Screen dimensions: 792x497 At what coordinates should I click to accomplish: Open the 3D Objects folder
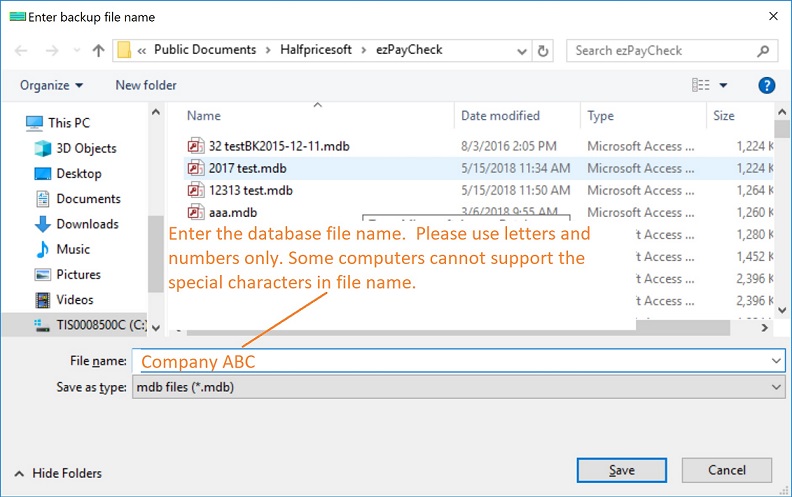click(x=86, y=148)
